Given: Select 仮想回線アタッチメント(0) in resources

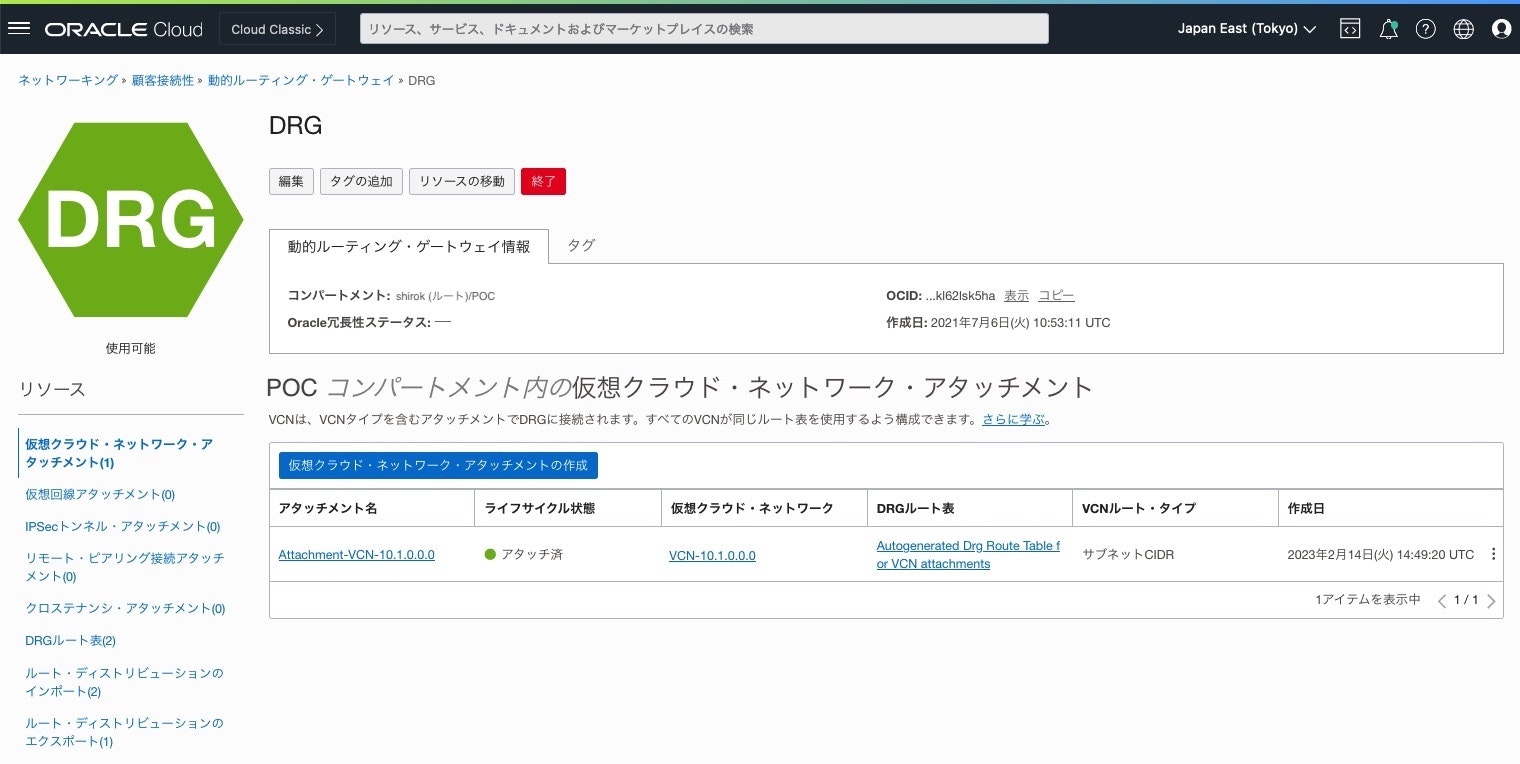Looking at the screenshot, I should (100, 494).
